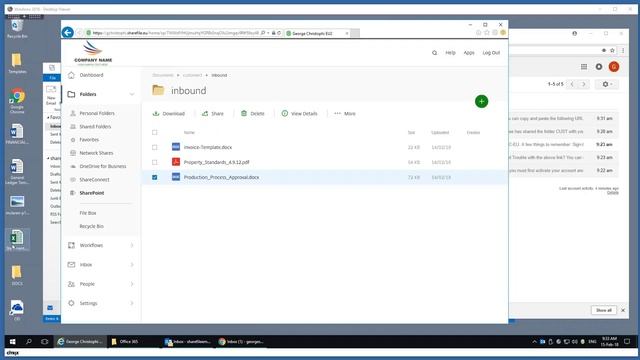Open Invoice-Template.docx file

(208, 147)
